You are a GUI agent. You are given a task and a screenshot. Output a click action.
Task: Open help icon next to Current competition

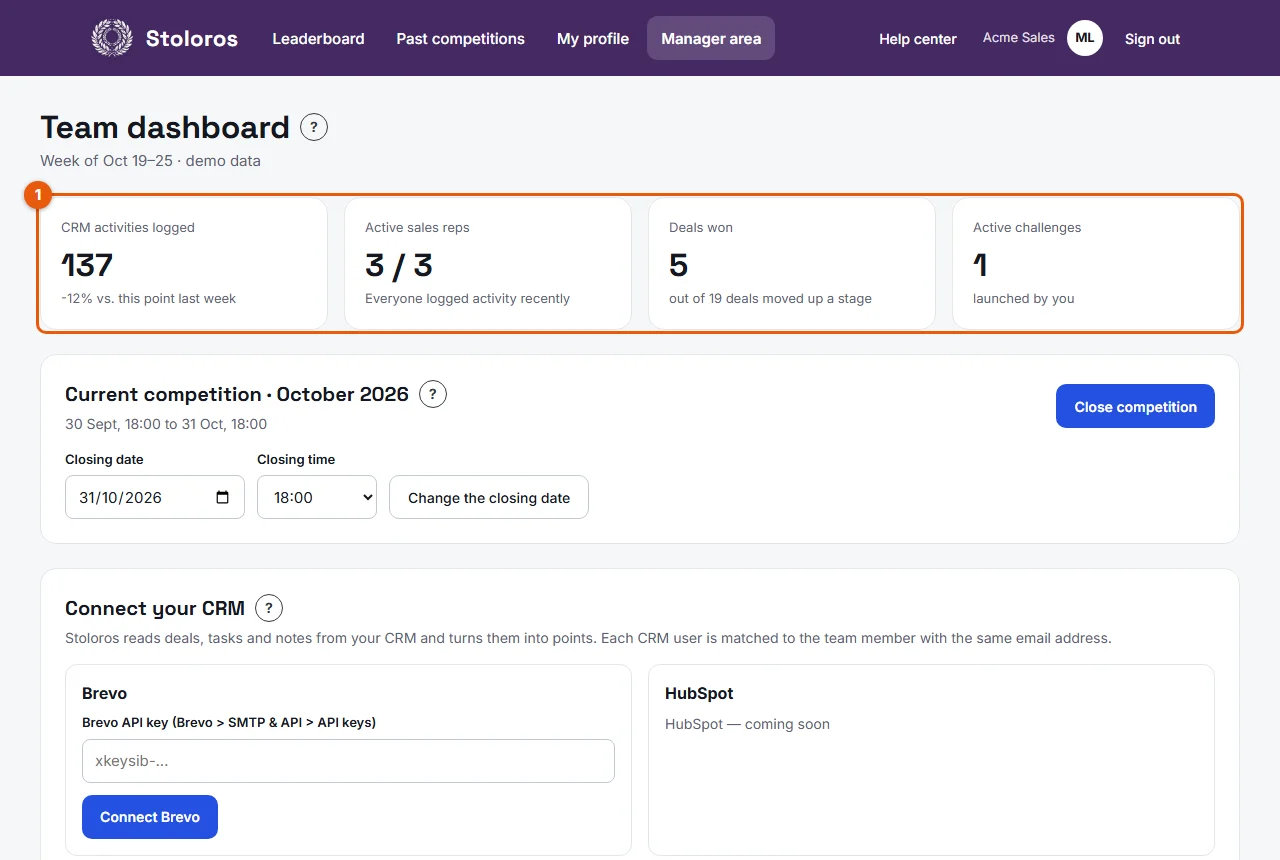tap(433, 394)
